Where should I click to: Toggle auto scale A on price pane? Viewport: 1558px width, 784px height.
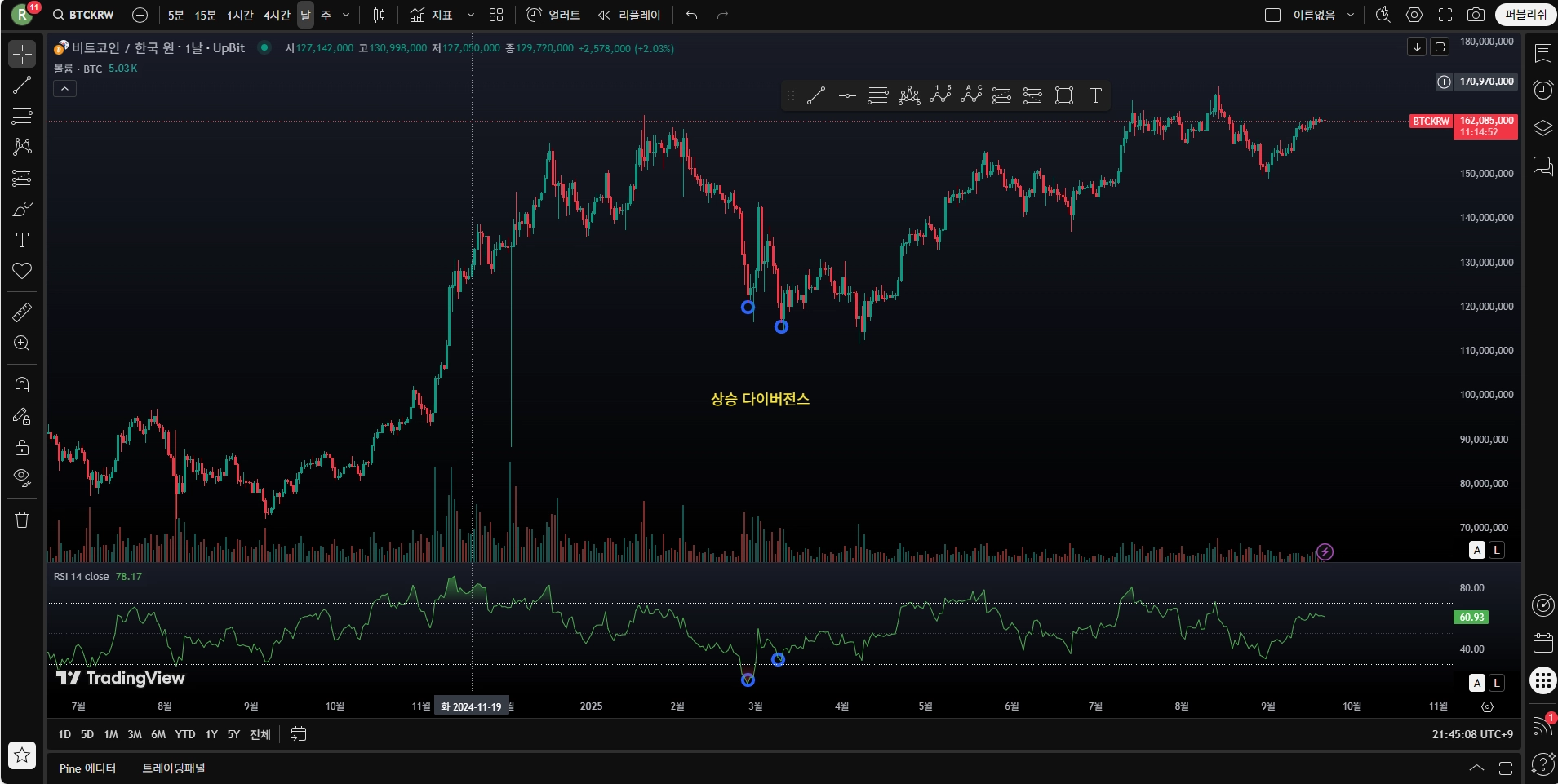pyautogui.click(x=1477, y=550)
